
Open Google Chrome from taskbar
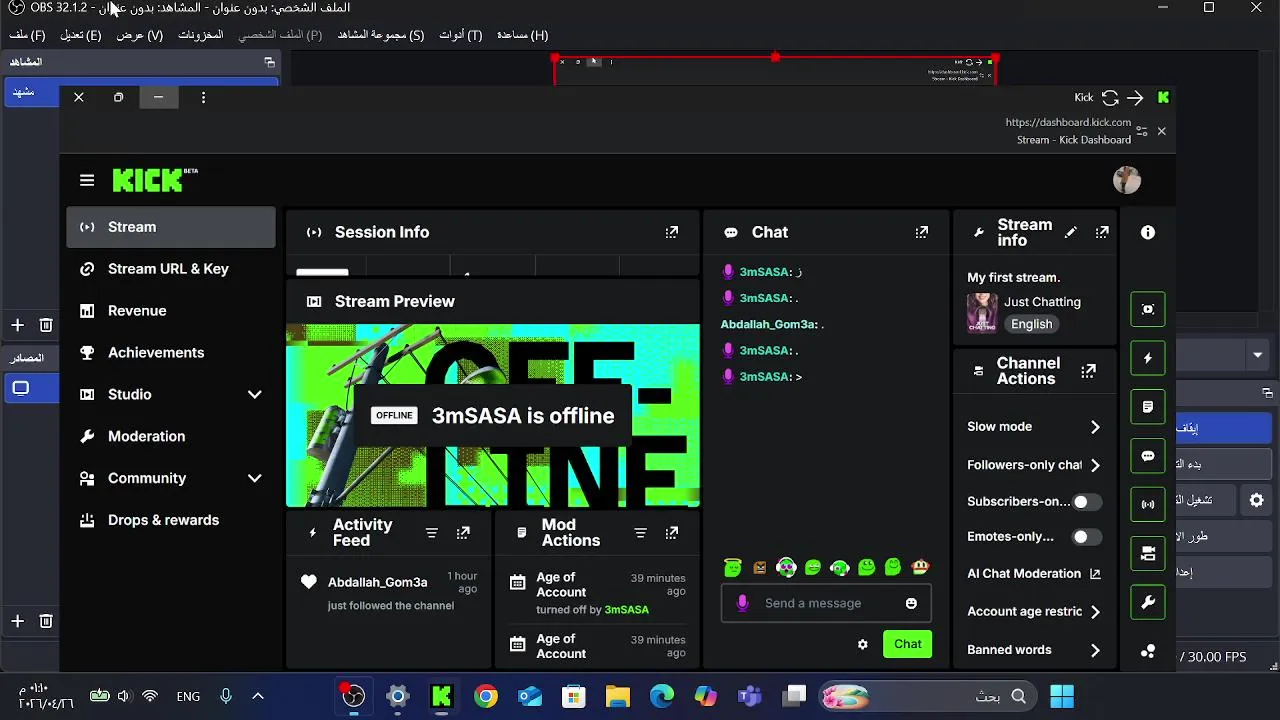tap(486, 696)
